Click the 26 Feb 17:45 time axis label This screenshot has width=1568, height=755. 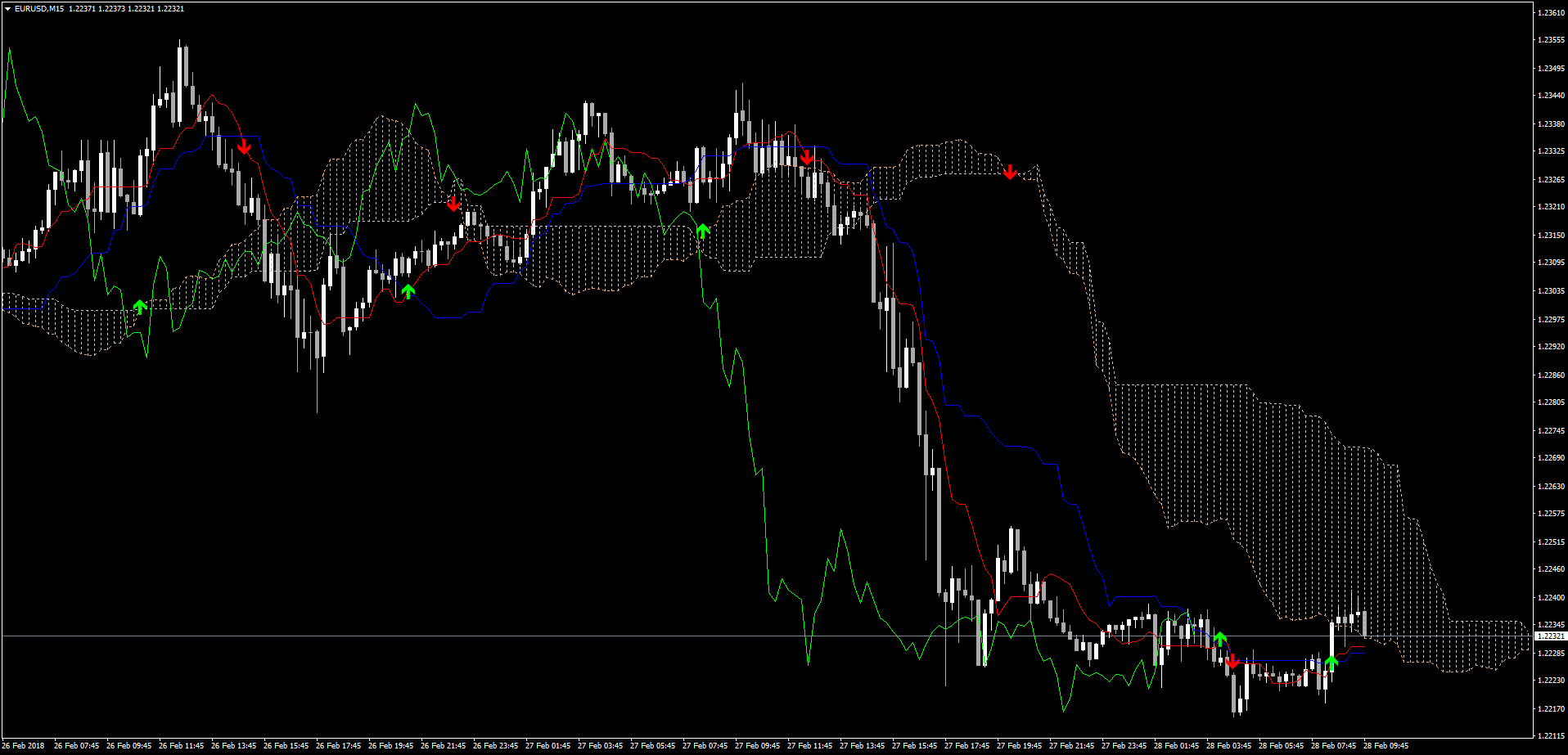point(338,746)
